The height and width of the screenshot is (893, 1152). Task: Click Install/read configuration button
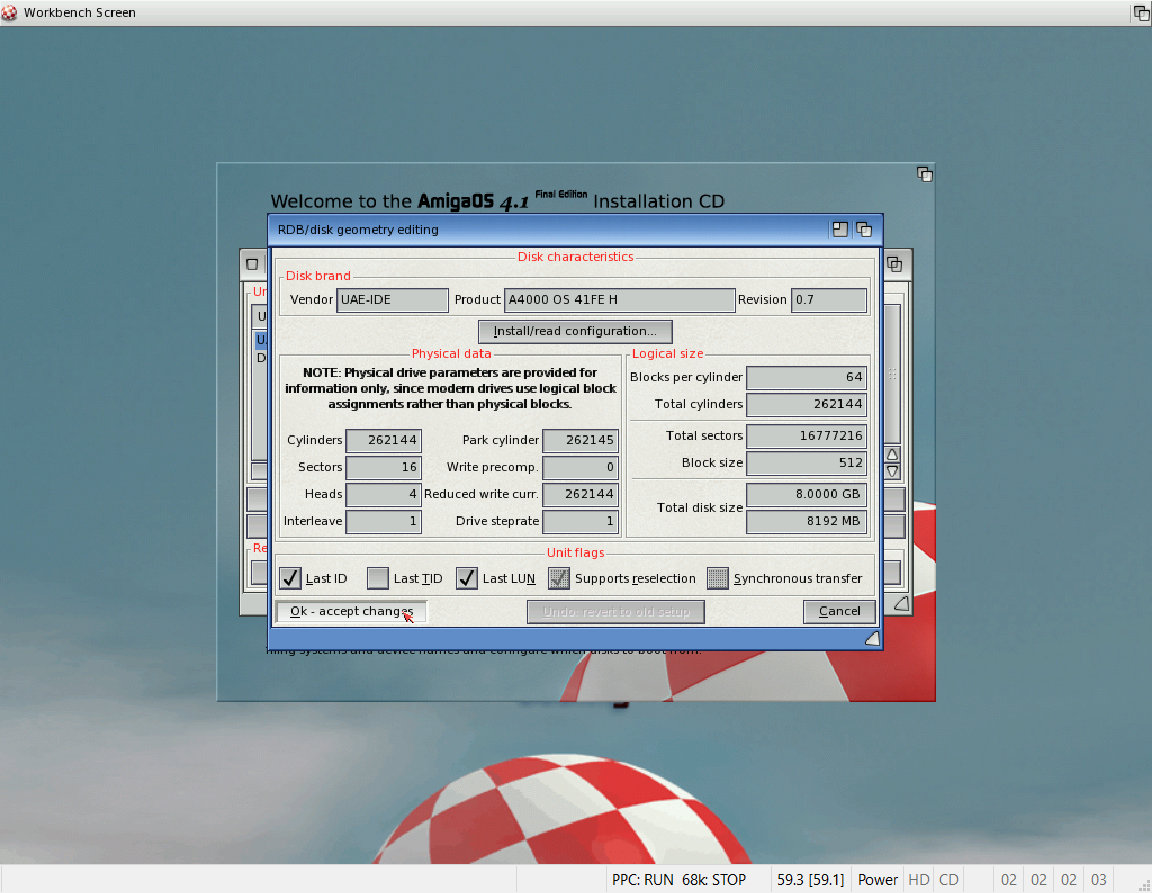click(575, 331)
